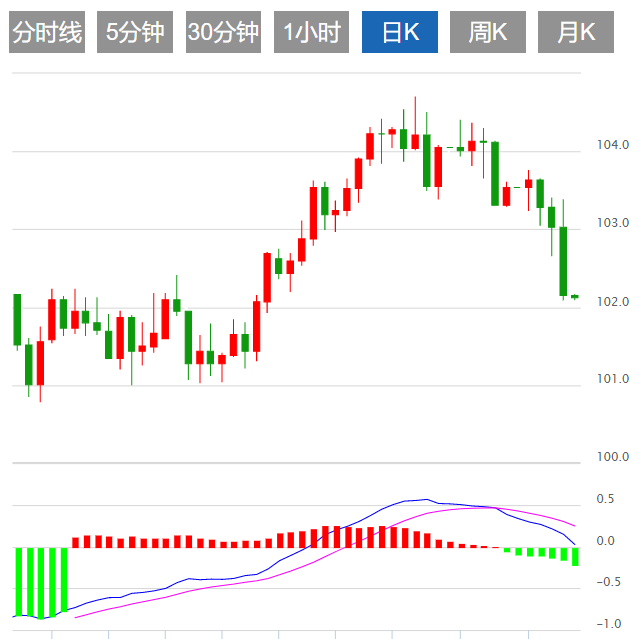Click the 102.0 price axis label
Screen dimensions: 636x639
(612, 302)
